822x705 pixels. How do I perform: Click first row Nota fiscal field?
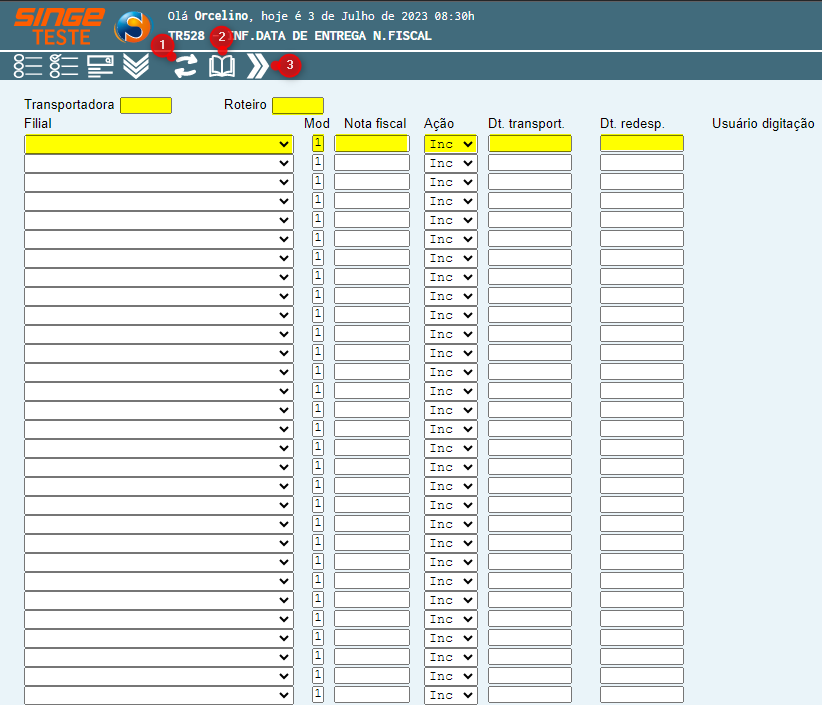tap(371, 144)
